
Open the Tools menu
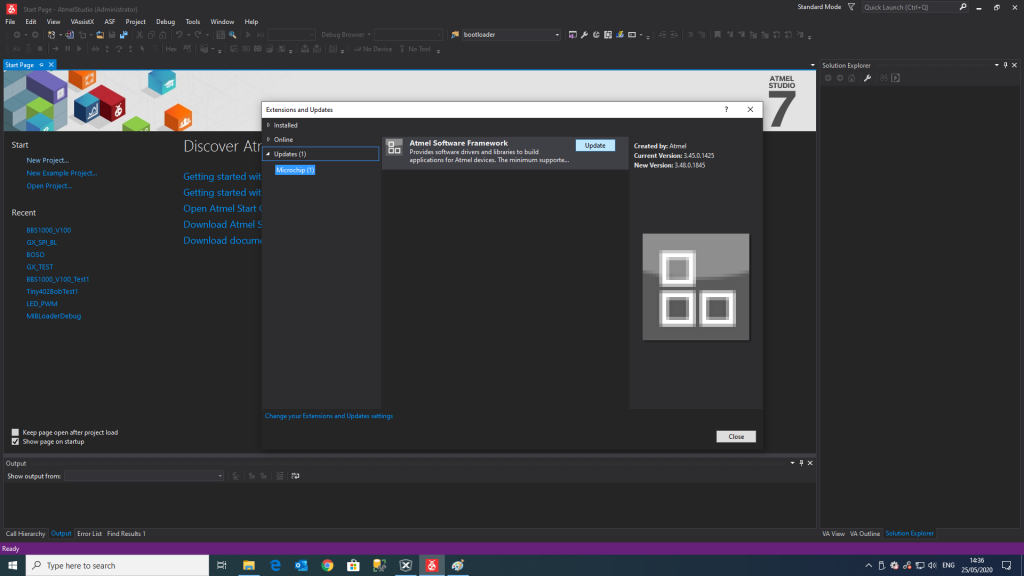pos(193,22)
